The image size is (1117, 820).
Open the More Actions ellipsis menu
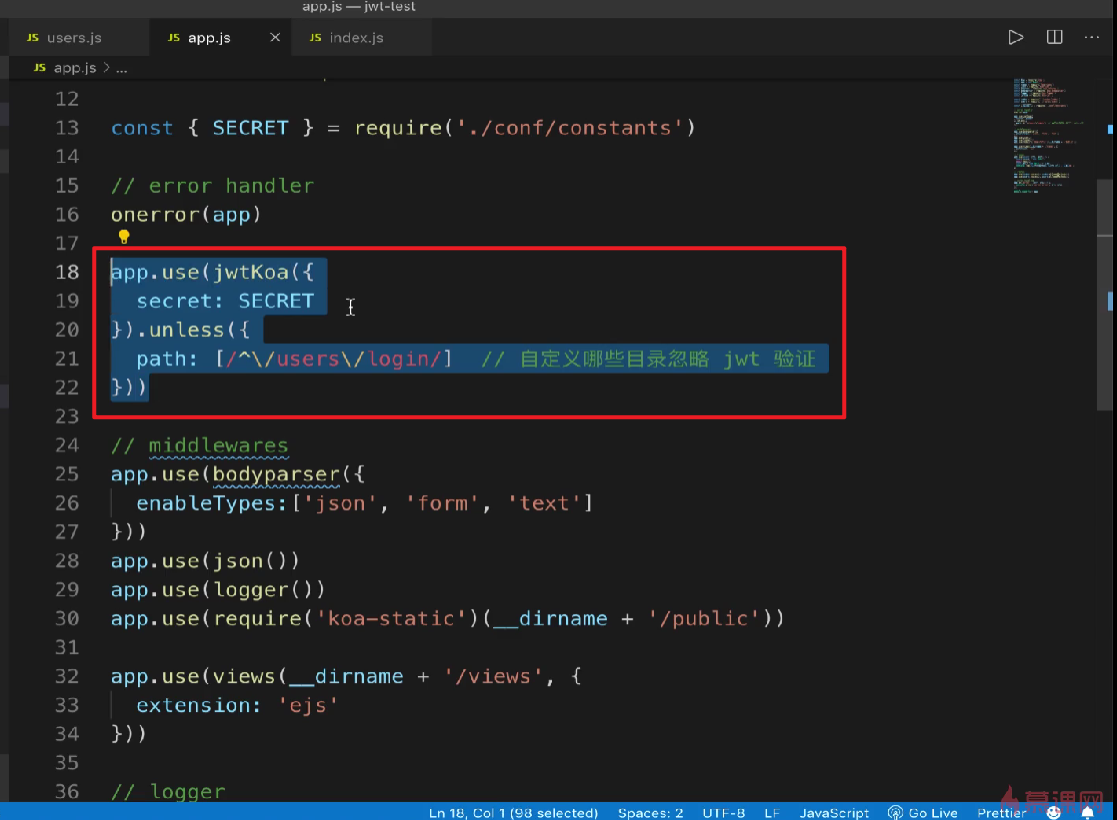[x=1092, y=37]
